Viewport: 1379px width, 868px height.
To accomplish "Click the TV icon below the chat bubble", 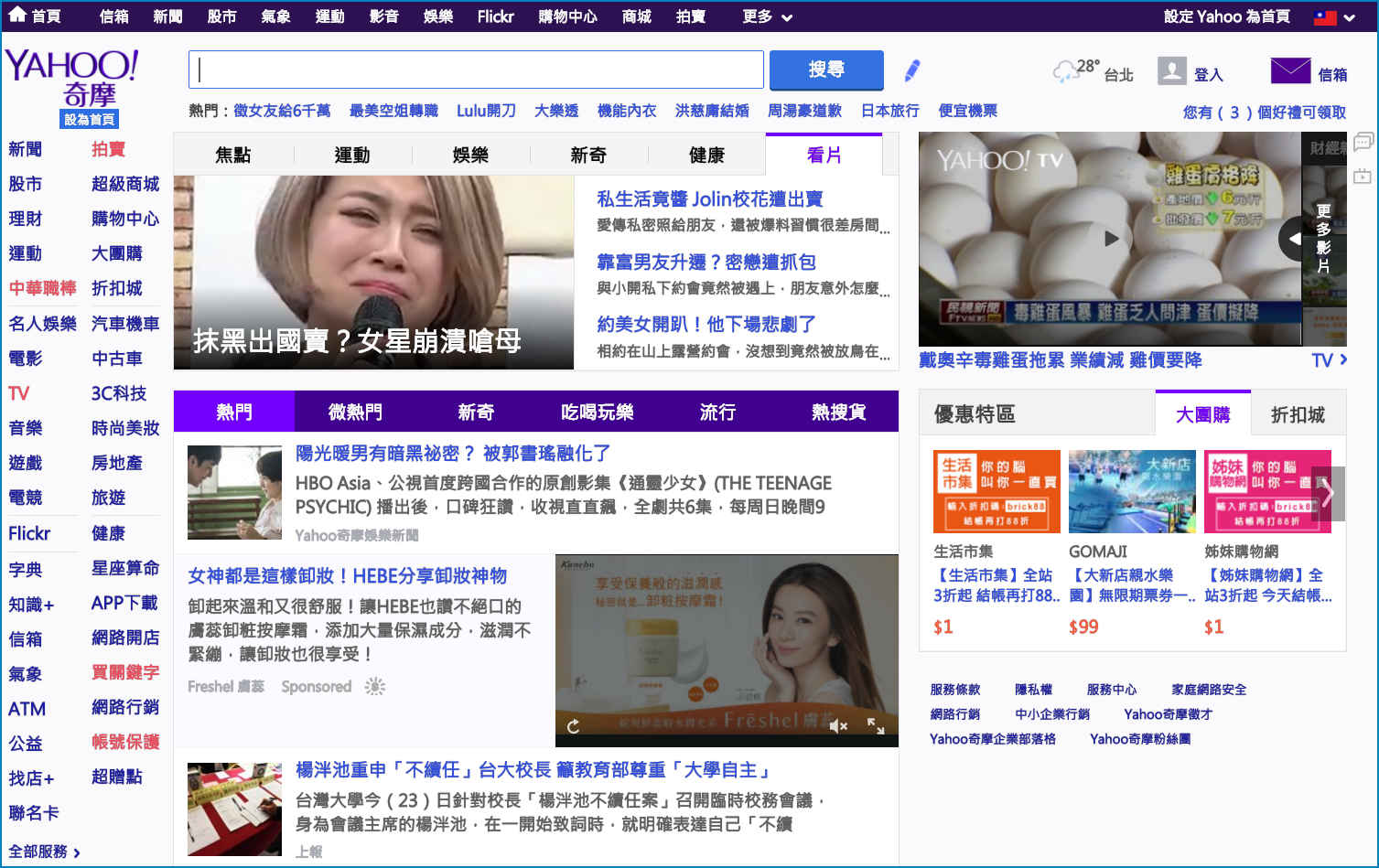I will coord(1363,176).
